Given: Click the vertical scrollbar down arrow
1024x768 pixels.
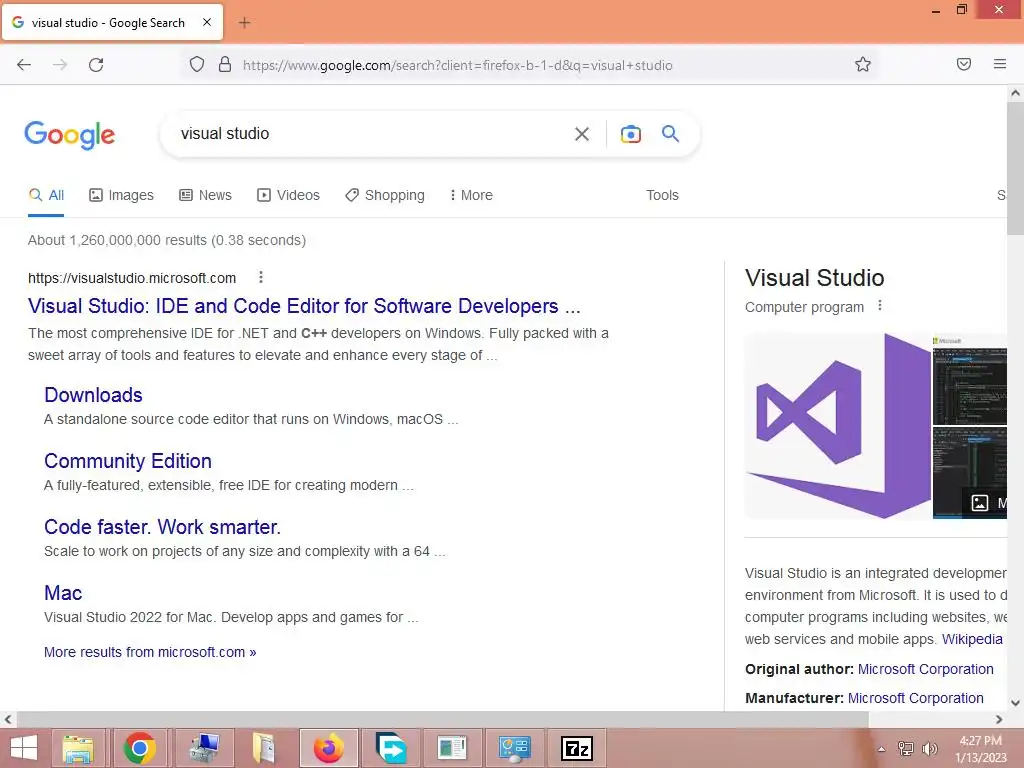Looking at the screenshot, I should click(1015, 703).
